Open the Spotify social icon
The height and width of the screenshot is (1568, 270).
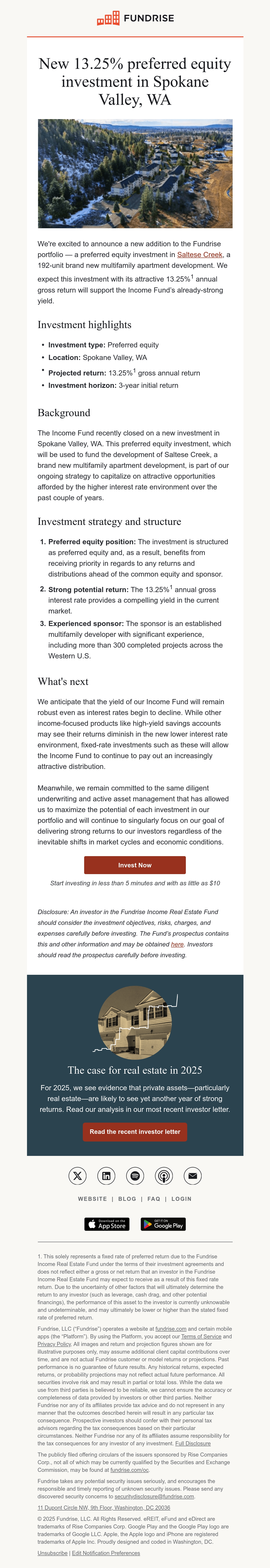point(135,1176)
